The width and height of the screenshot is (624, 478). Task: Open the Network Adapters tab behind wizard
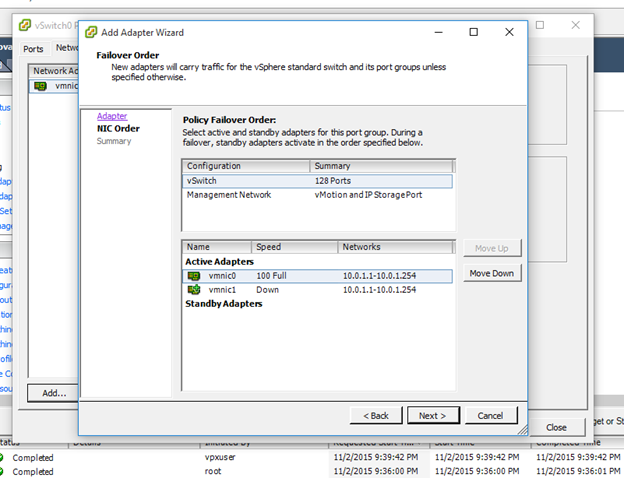point(67,48)
